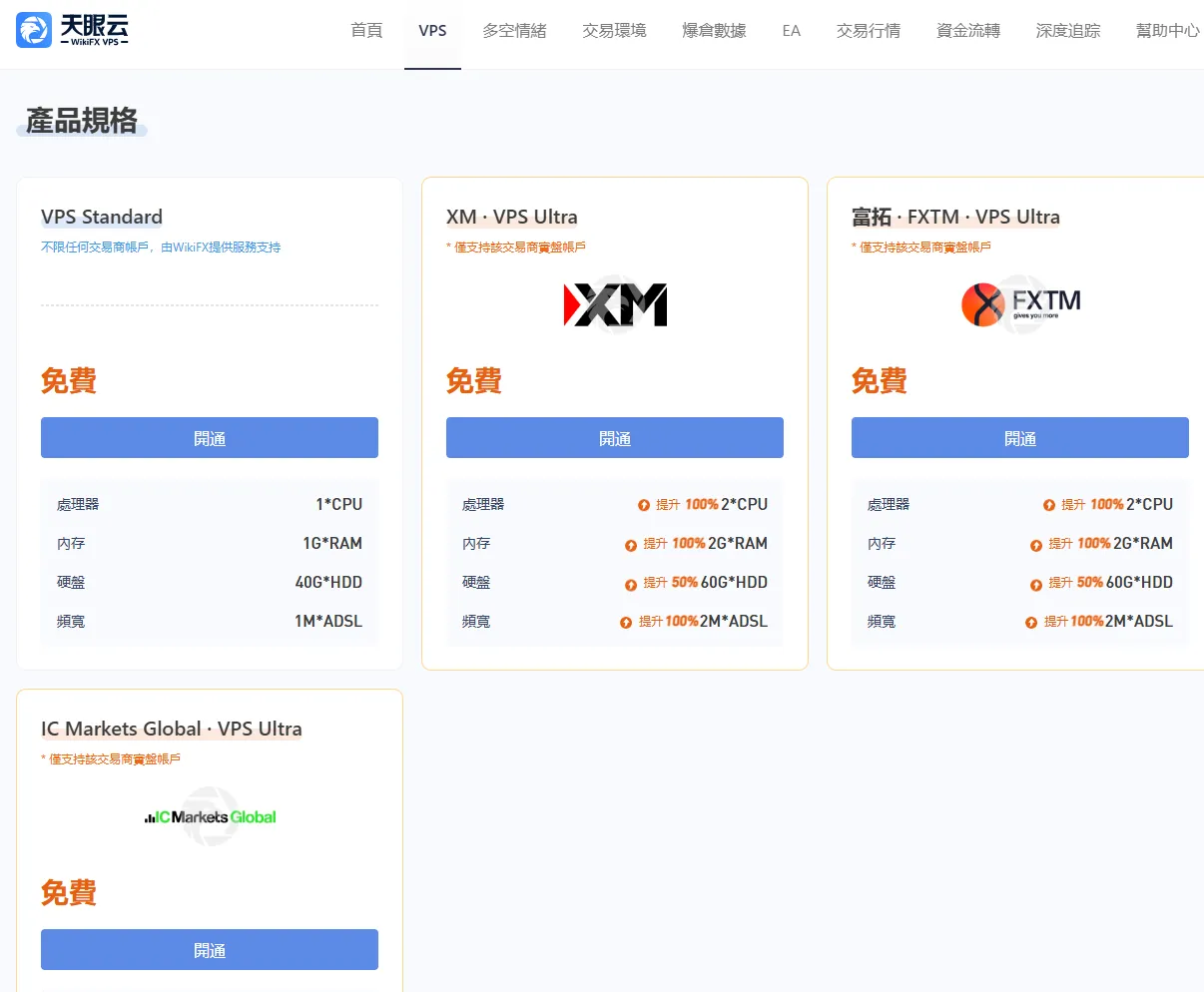1204x992 pixels.
Task: Open 資金流轉 navigation item
Action: [x=968, y=31]
